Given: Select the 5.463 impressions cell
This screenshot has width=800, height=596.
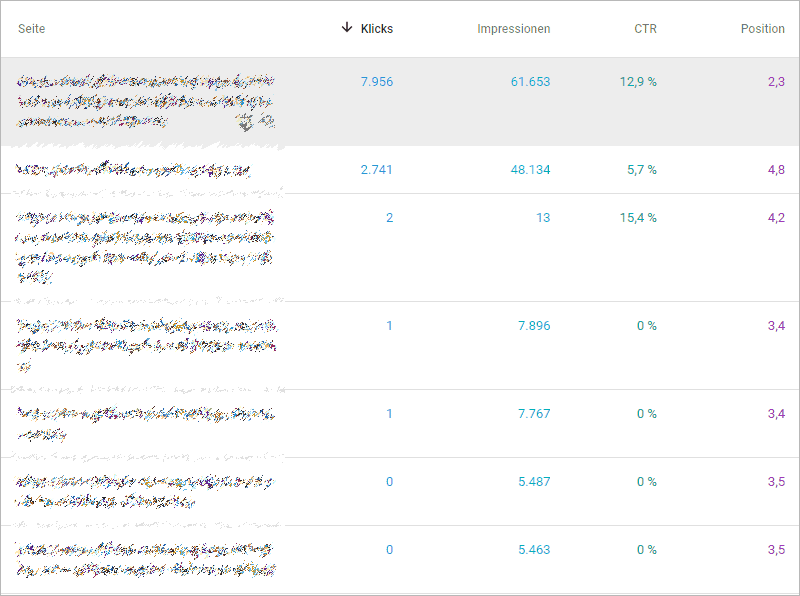Looking at the screenshot, I should click(x=534, y=550).
